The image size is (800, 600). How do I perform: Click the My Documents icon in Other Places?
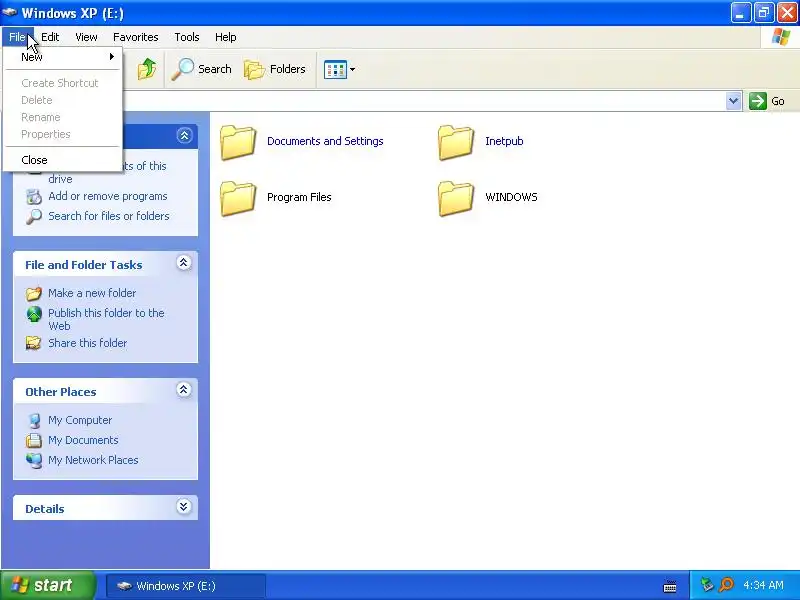click(34, 440)
